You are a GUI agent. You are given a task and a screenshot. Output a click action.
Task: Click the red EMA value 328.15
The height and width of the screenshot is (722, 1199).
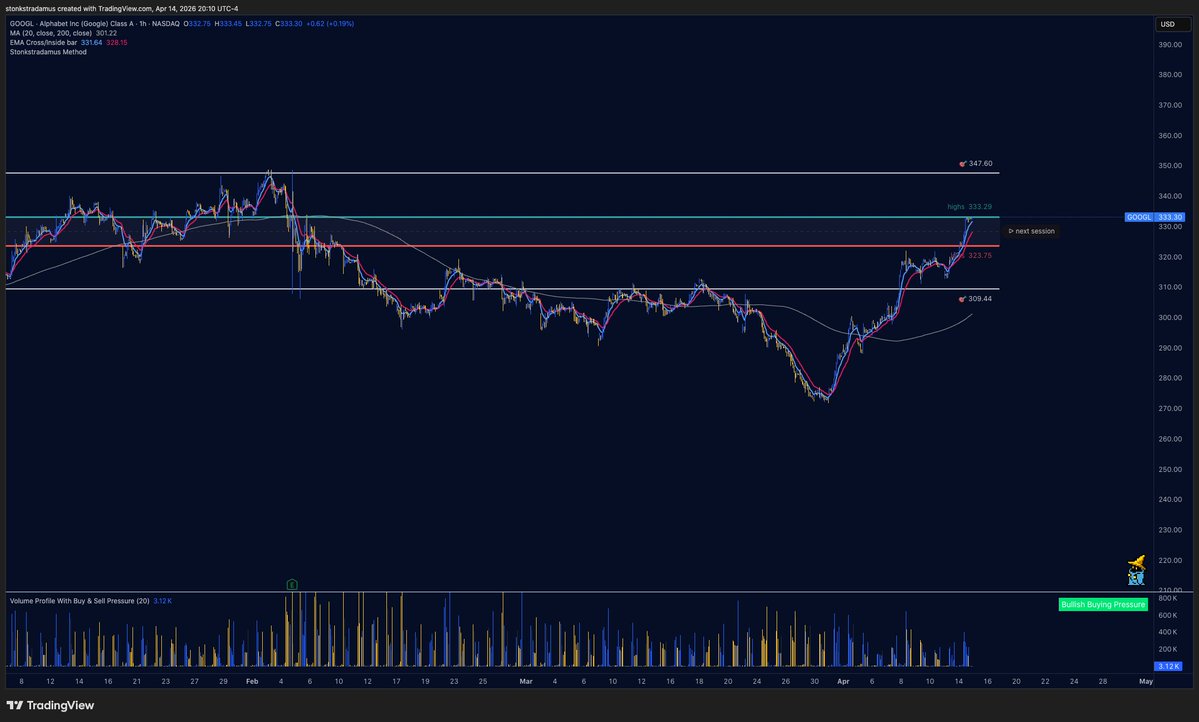(x=117, y=43)
